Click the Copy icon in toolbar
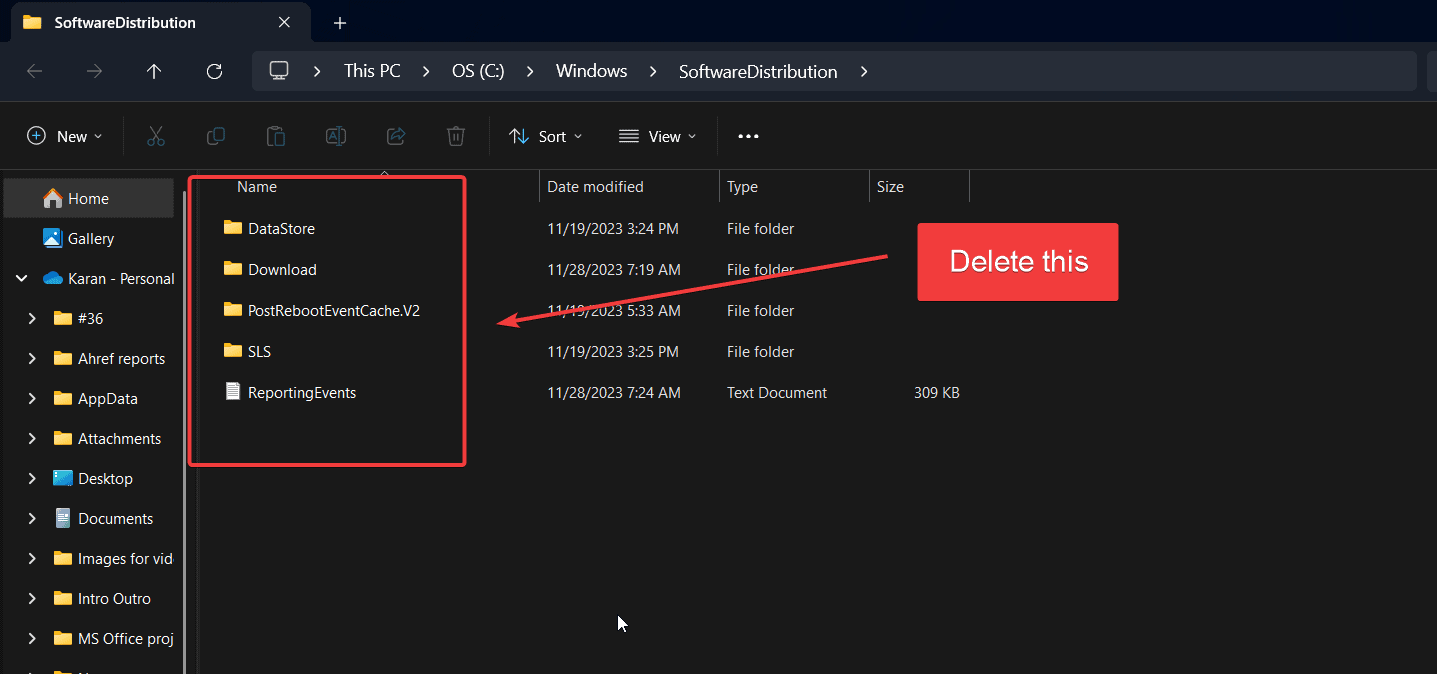Image resolution: width=1437 pixels, height=674 pixels. [x=215, y=136]
